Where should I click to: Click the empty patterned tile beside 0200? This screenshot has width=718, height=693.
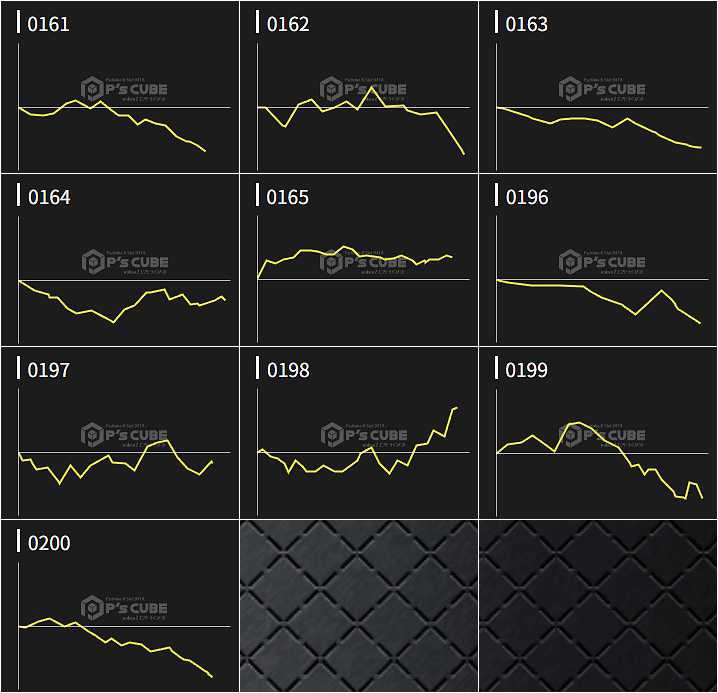(359, 606)
